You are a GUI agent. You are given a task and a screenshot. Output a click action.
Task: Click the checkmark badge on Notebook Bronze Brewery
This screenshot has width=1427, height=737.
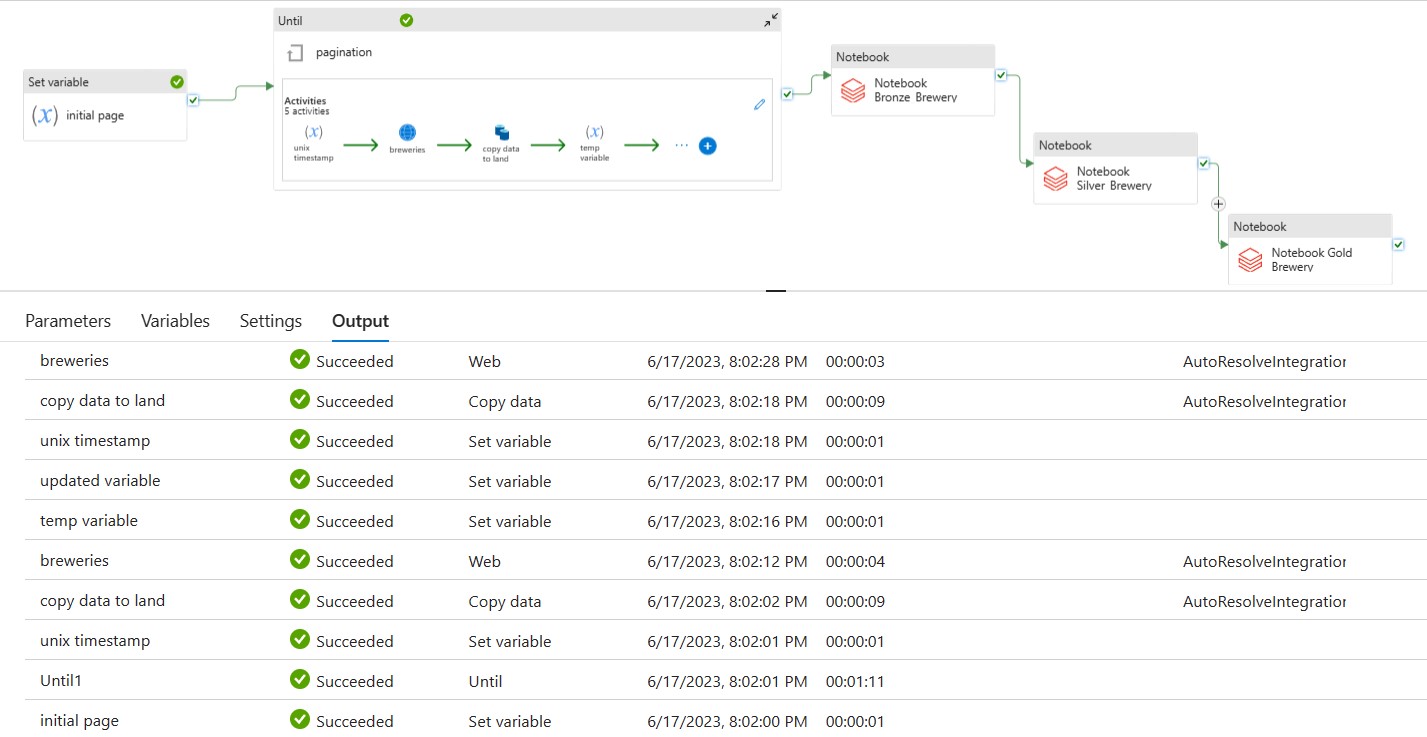[x=1000, y=74]
